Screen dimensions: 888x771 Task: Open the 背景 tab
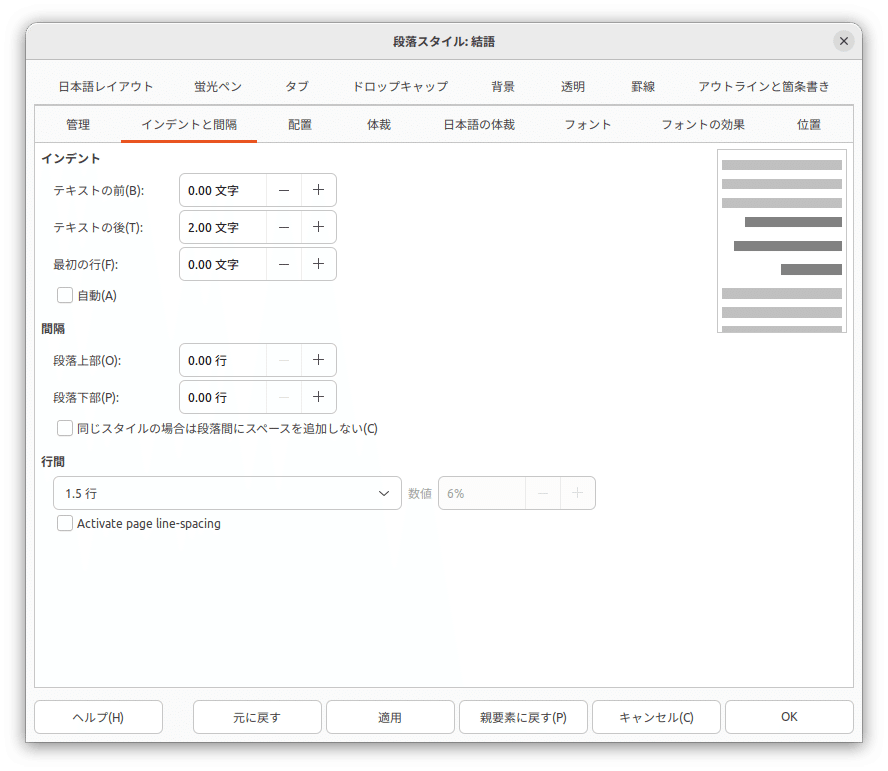[x=503, y=87]
